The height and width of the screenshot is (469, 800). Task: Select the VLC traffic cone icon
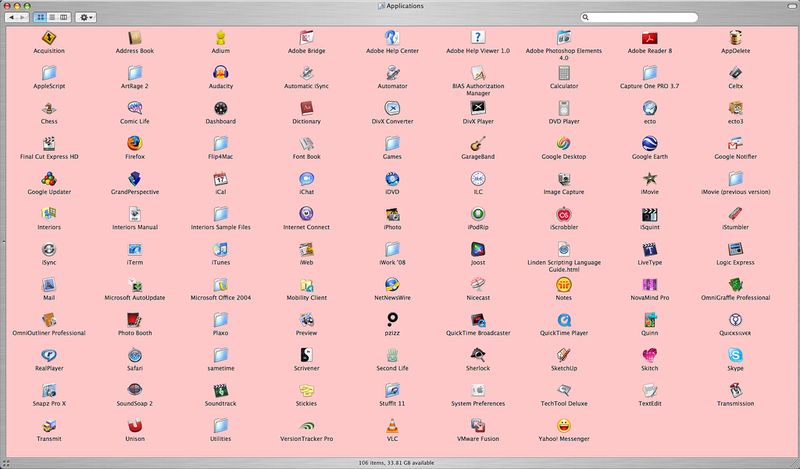point(392,425)
